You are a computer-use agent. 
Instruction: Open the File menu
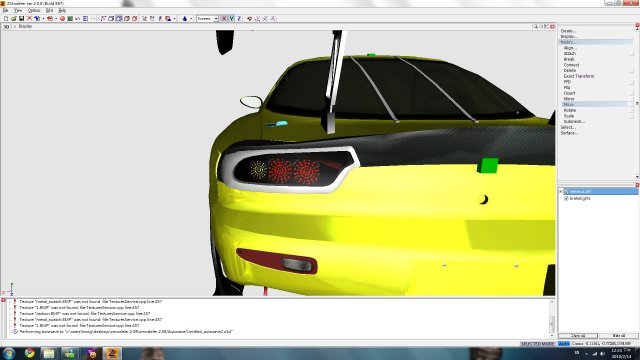(x=5, y=10)
